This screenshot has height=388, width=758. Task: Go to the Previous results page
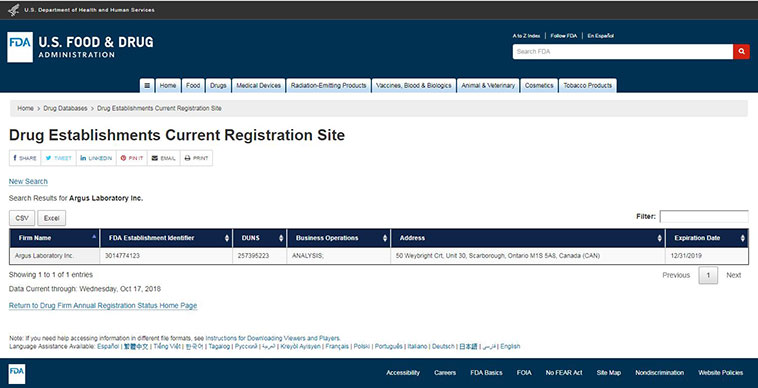(676, 275)
